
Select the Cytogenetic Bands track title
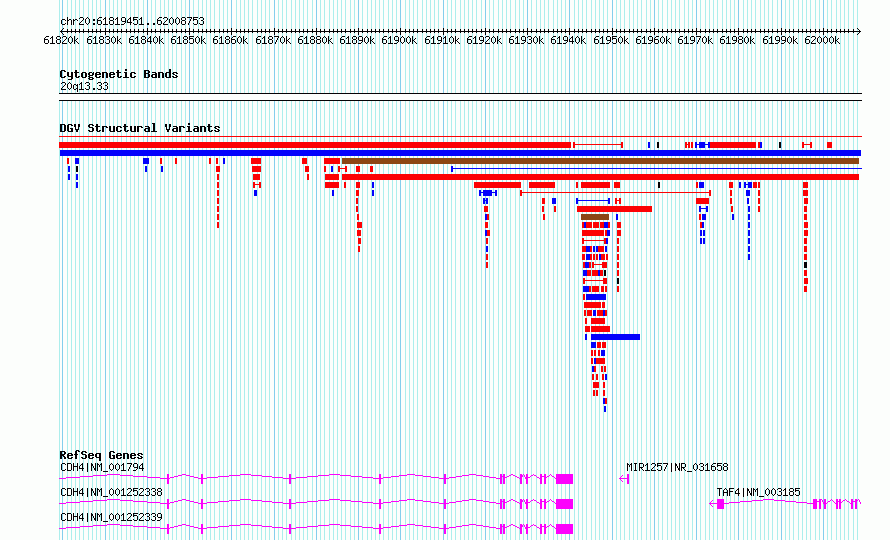coord(119,74)
